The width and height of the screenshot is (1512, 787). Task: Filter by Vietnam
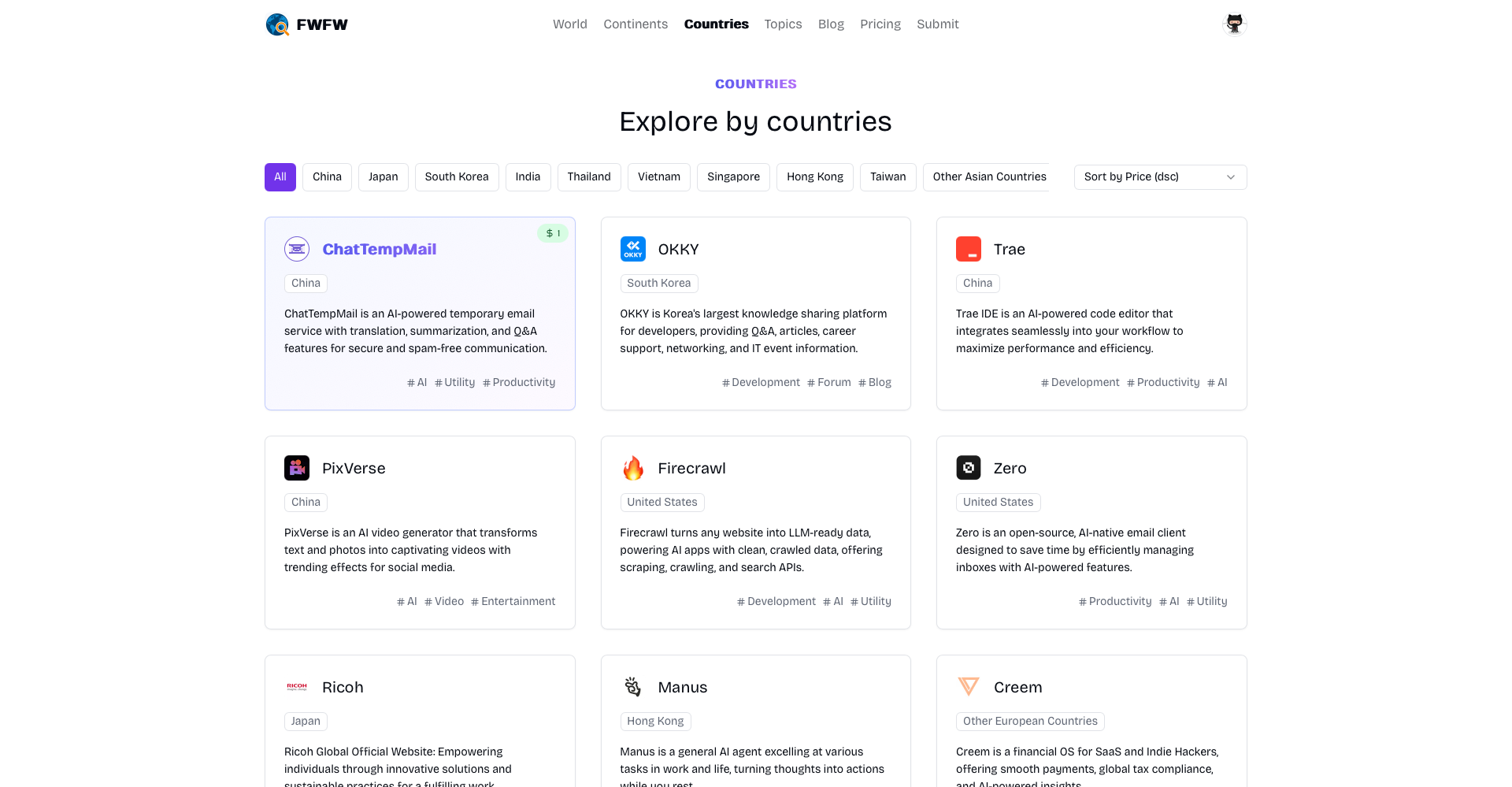point(659,177)
